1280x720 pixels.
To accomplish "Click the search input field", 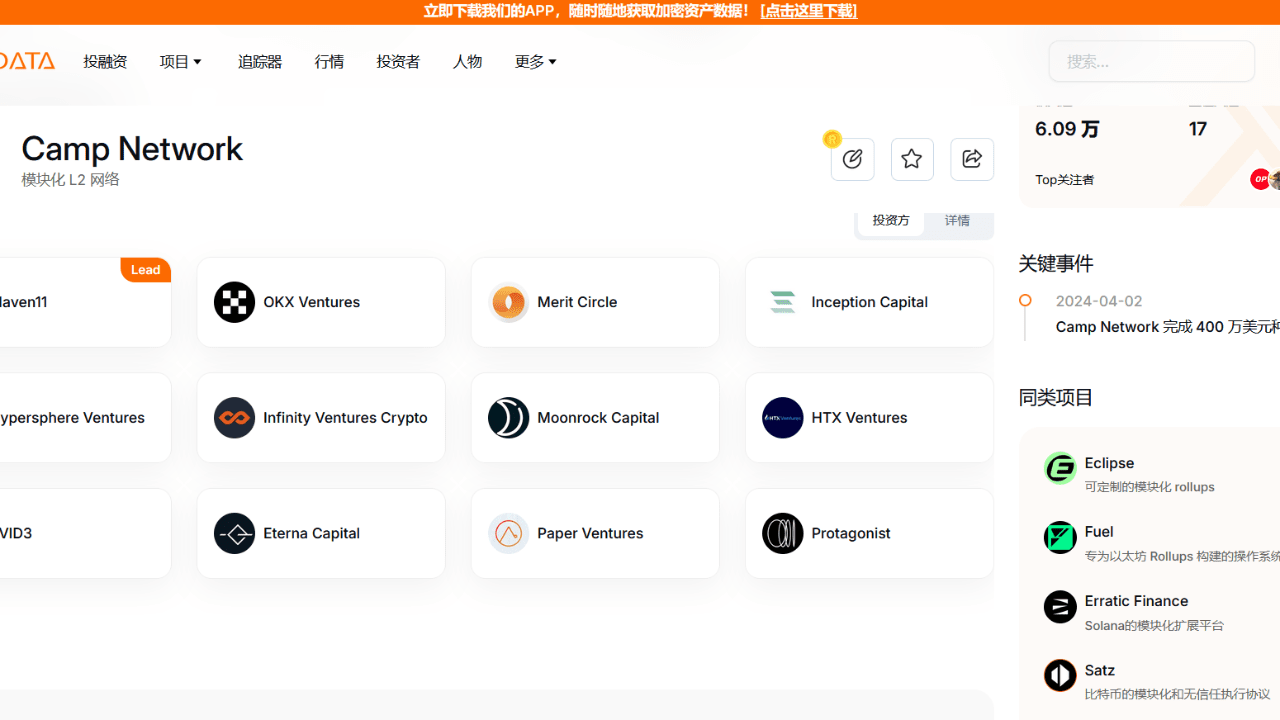I will [x=1151, y=61].
